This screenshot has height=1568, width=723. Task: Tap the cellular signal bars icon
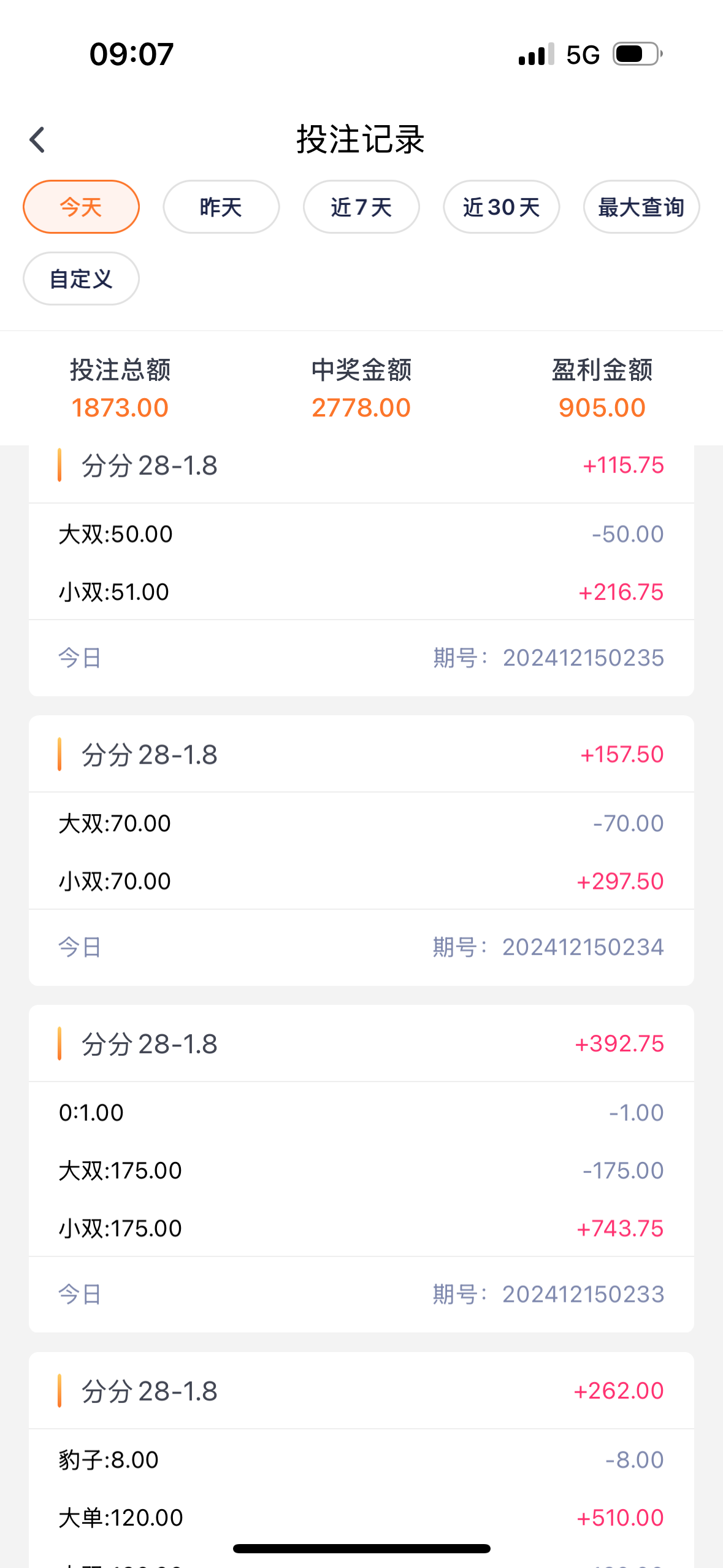pos(536,54)
